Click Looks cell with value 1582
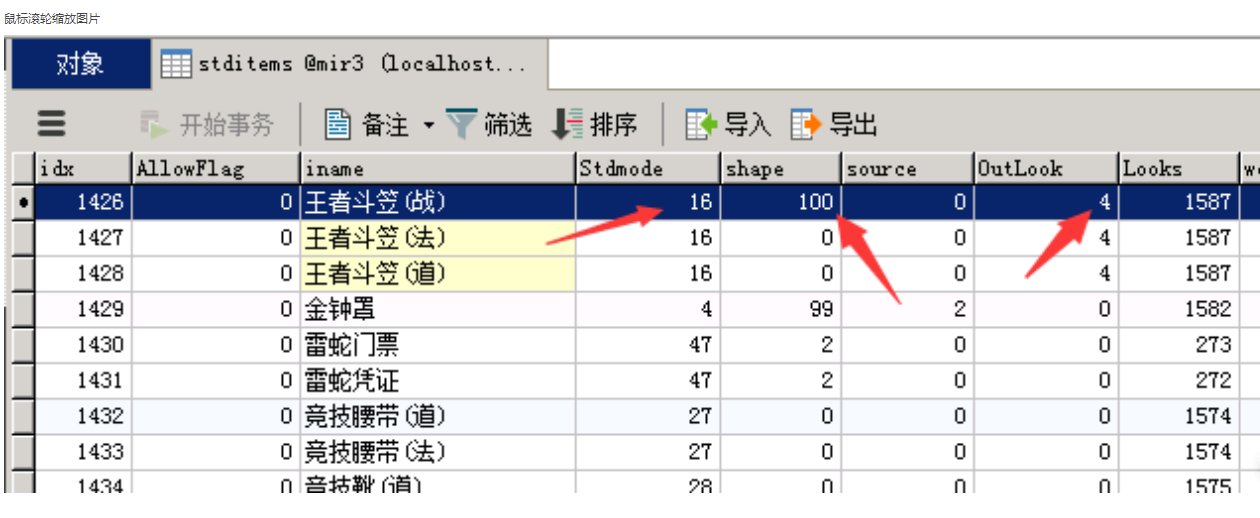Image resolution: width=1260 pixels, height=518 pixels. (1177, 309)
